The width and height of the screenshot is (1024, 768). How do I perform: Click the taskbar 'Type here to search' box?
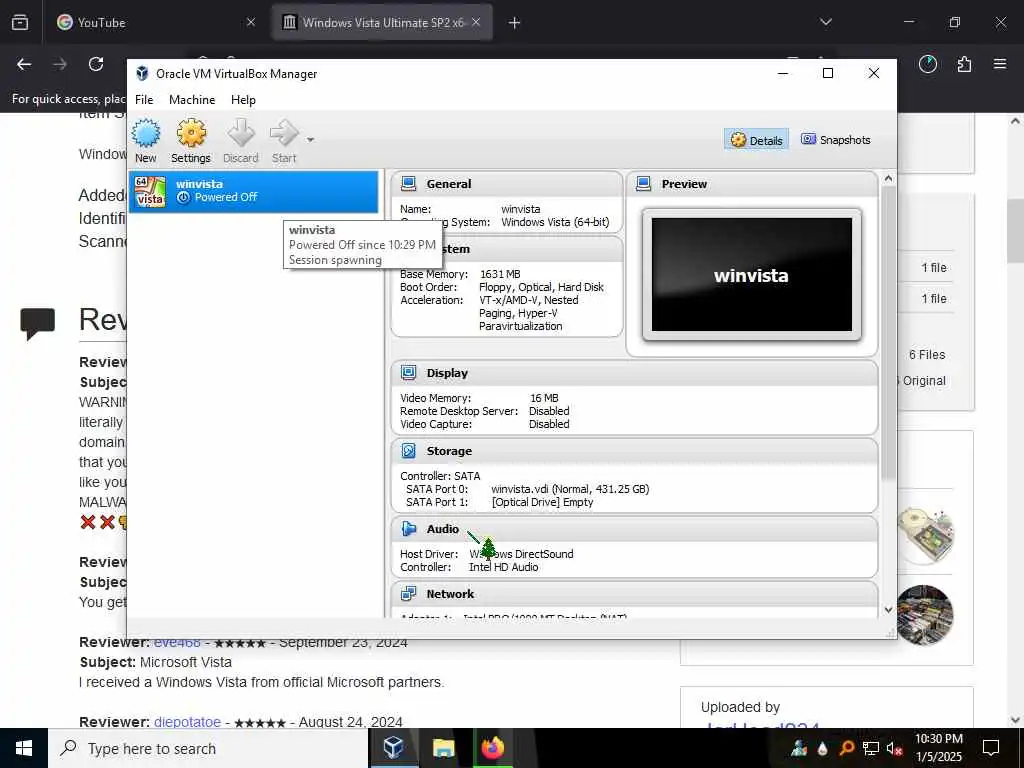[x=208, y=748]
